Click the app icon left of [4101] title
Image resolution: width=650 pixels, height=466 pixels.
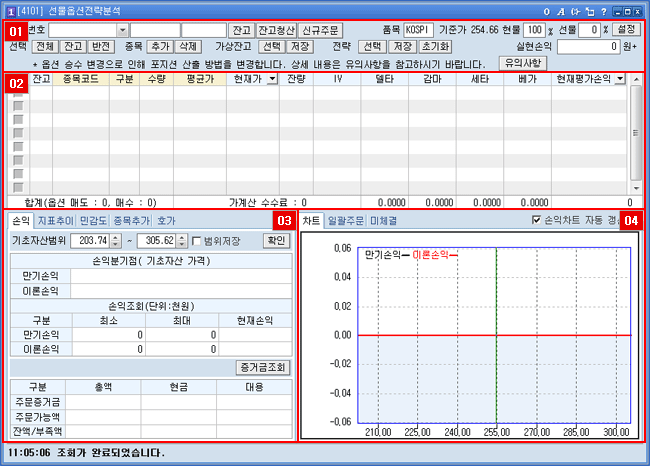click(10, 10)
